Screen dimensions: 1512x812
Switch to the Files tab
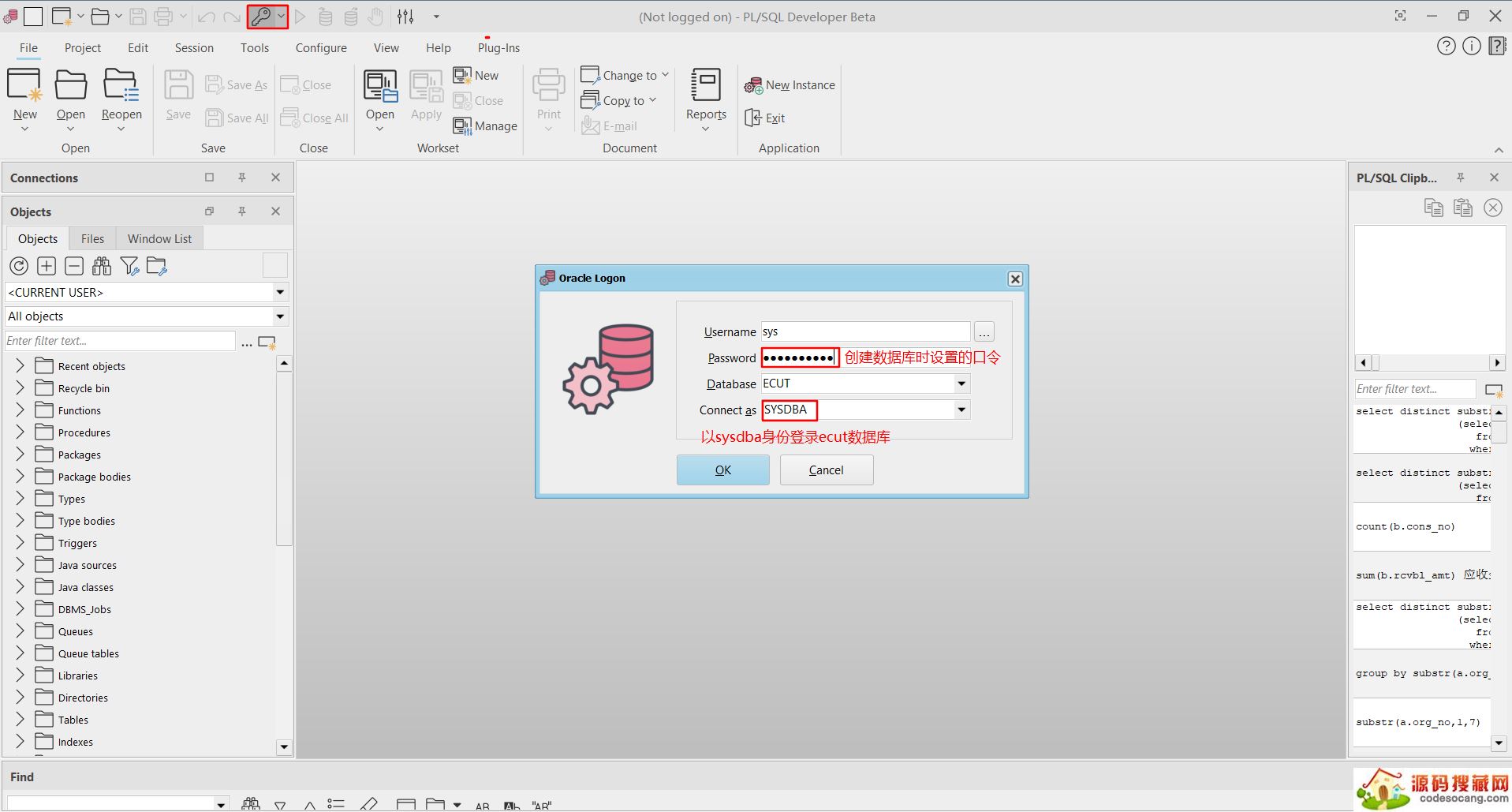[92, 238]
